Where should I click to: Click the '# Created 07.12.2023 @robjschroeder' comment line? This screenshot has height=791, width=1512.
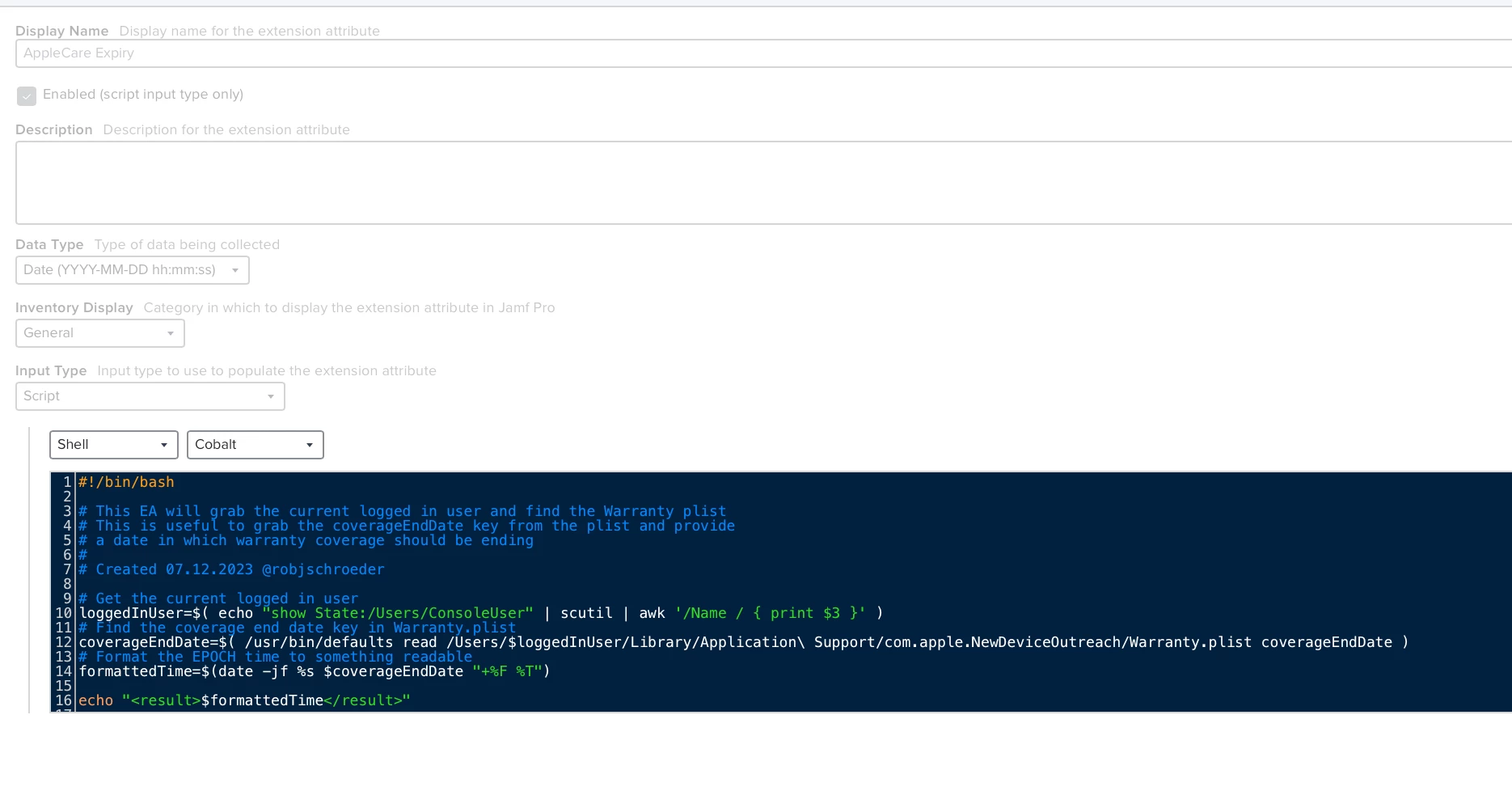231,569
